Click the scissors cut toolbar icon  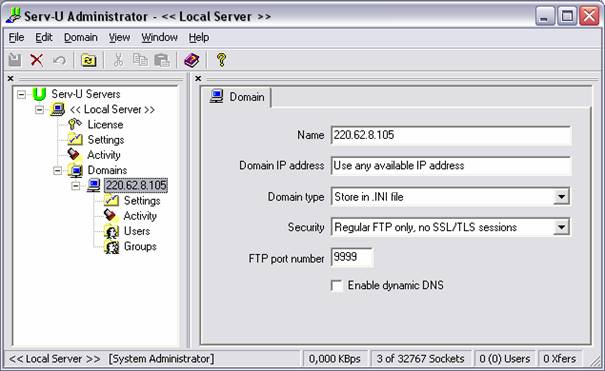tap(118, 60)
